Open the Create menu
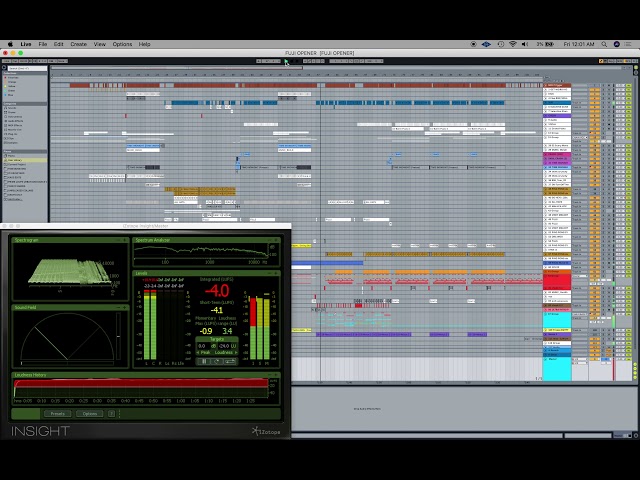The width and height of the screenshot is (640, 480). 78,44
